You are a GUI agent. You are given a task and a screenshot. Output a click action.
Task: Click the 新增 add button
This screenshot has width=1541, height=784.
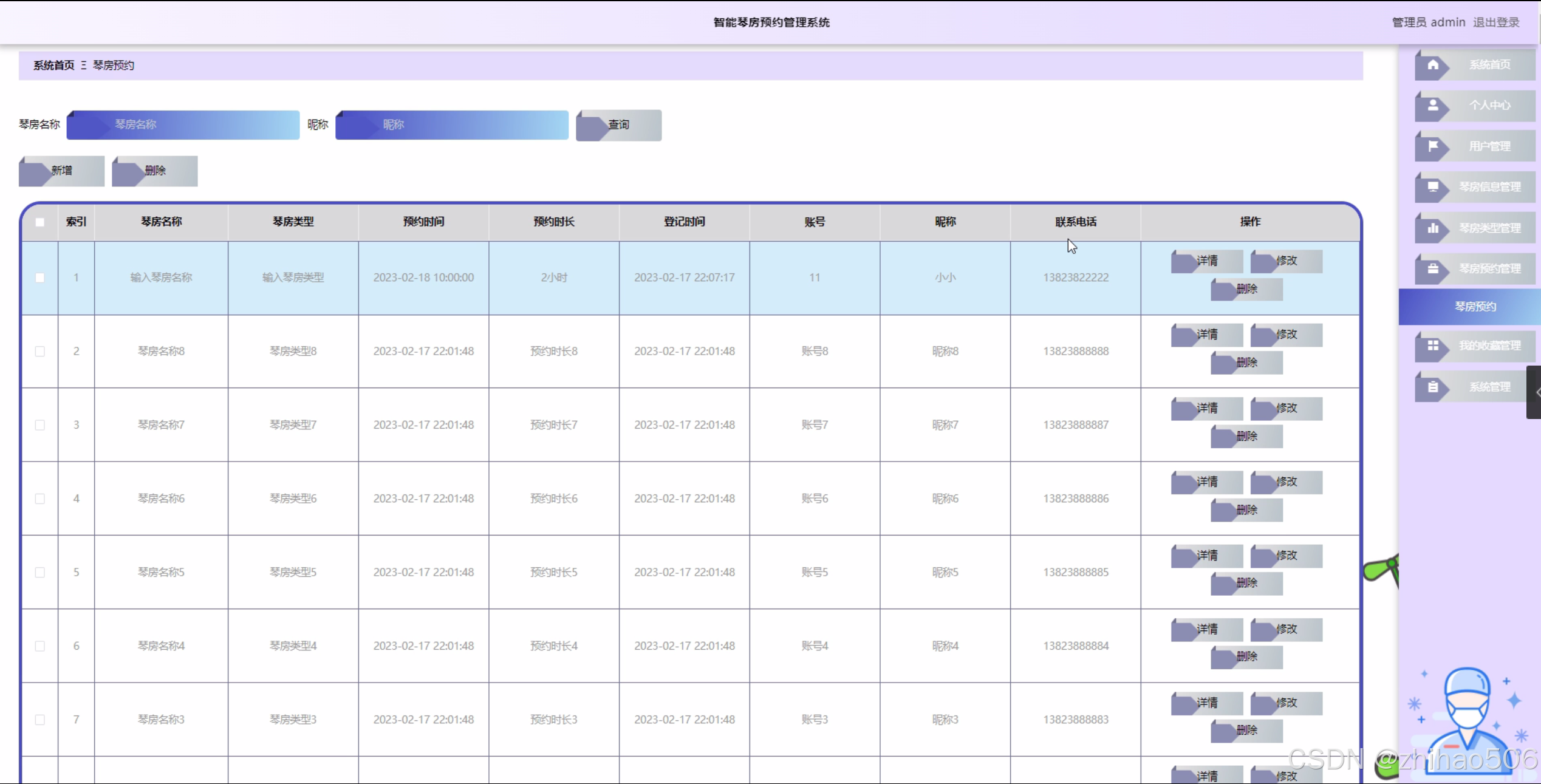pyautogui.click(x=61, y=171)
